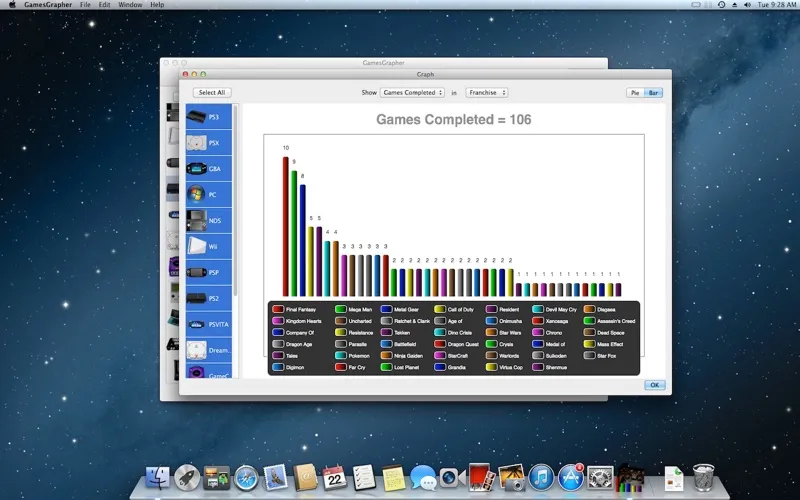Click the Shenmue legend swatch
800x500 pixels.
(538, 367)
